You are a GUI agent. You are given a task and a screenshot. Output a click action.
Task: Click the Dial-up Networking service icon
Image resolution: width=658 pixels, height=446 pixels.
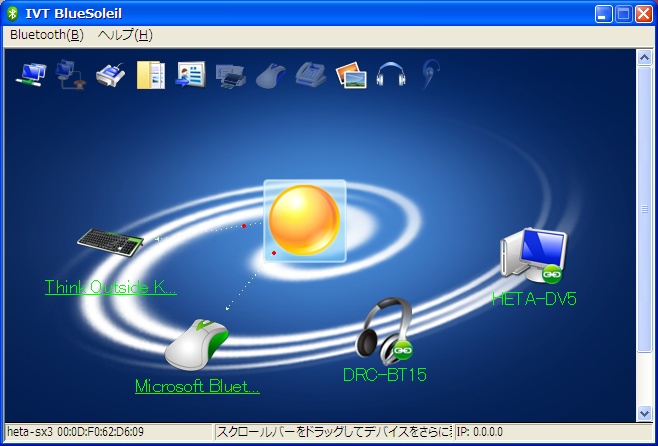(x=70, y=75)
